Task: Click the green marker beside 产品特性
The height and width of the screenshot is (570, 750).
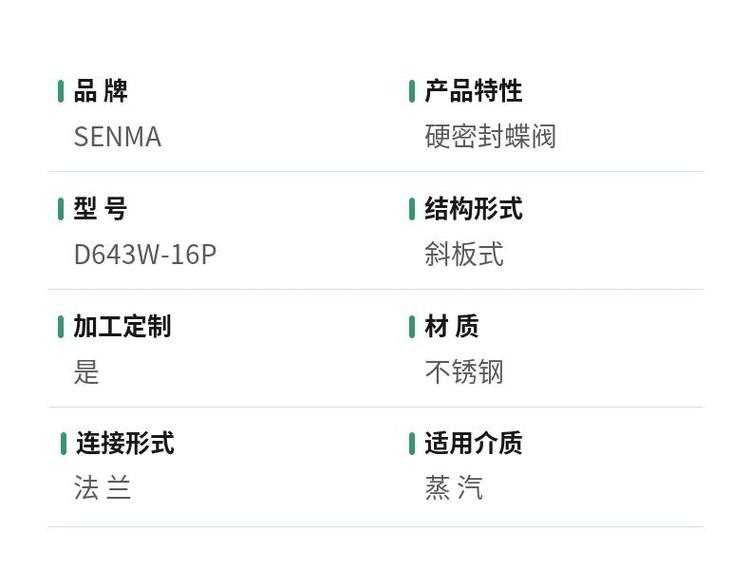Action: click(412, 92)
